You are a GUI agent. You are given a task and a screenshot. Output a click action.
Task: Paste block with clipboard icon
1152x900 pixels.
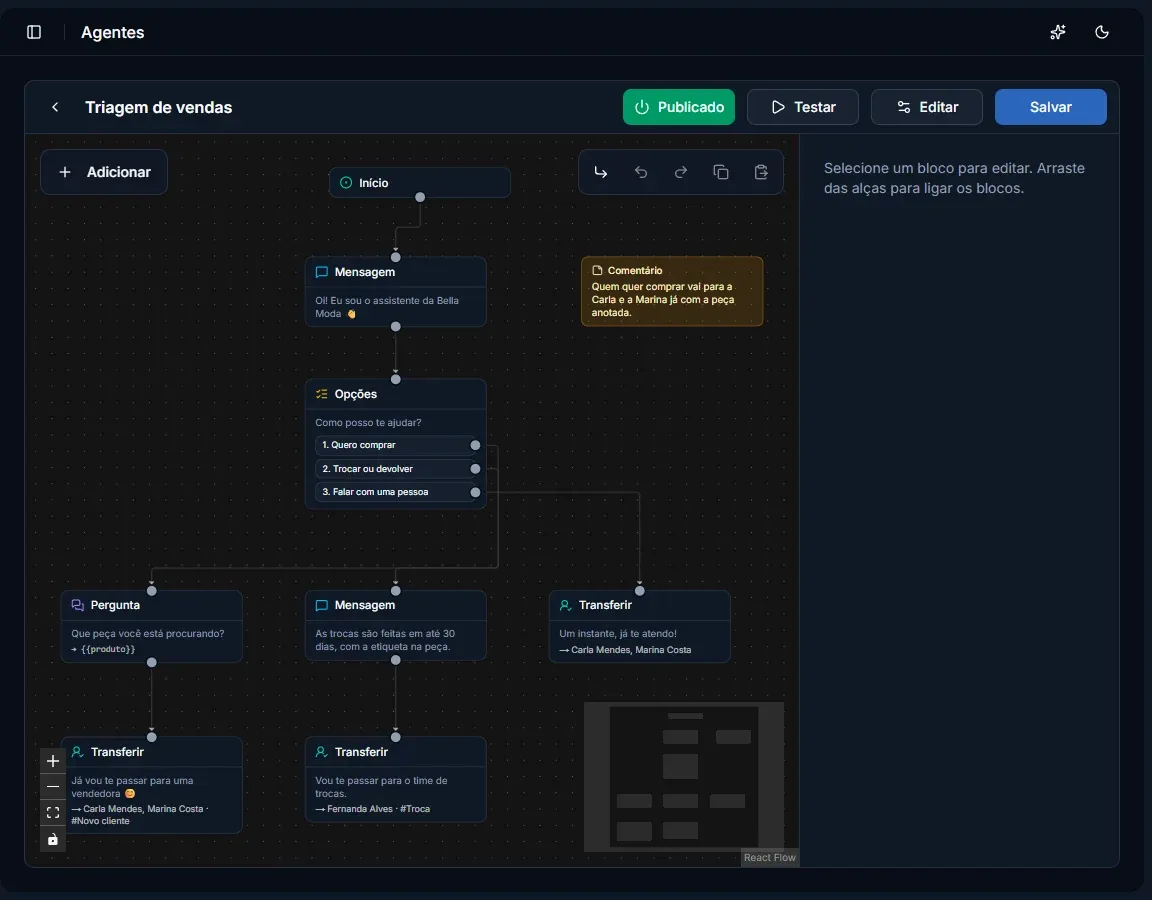pos(761,172)
